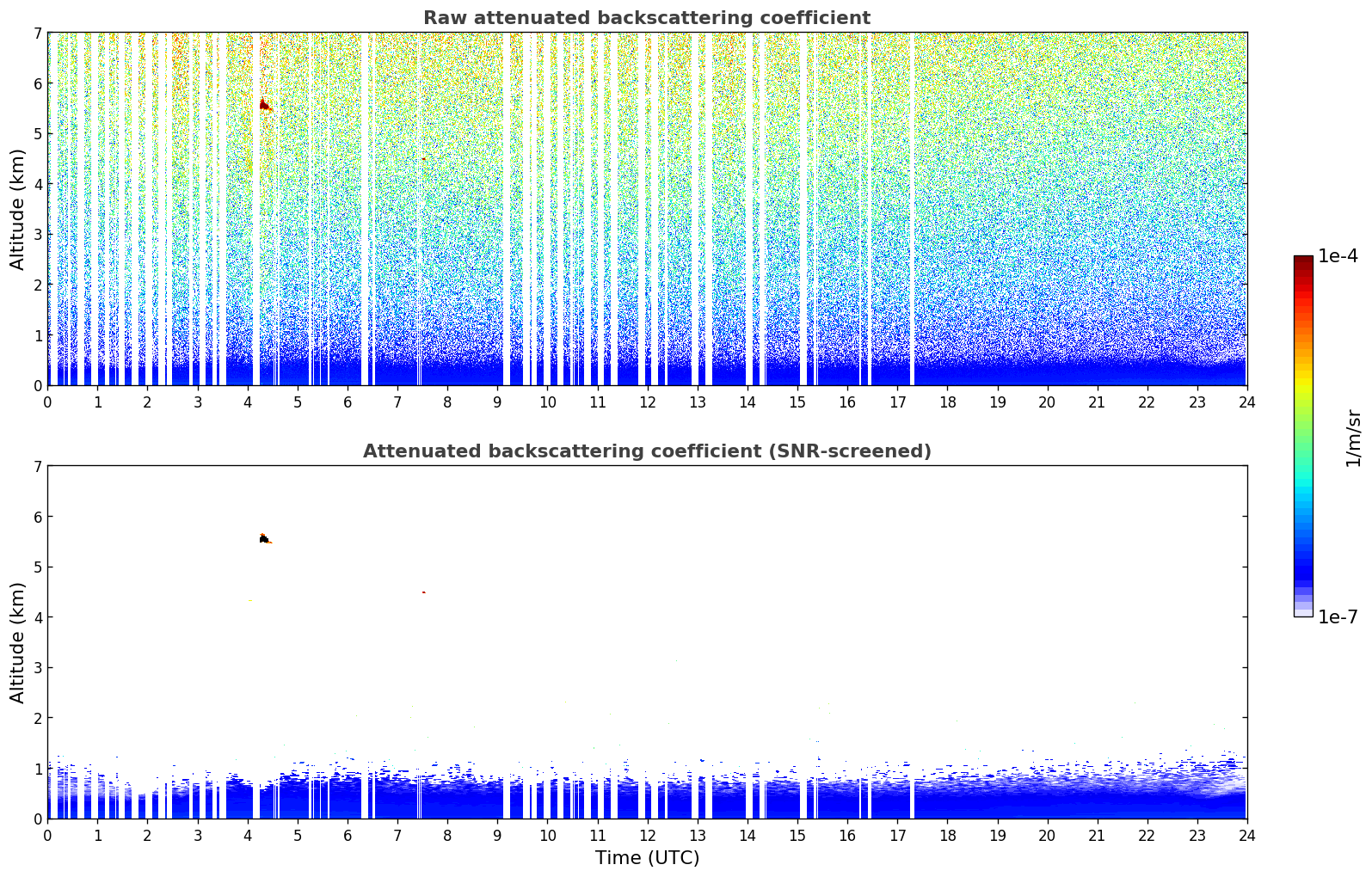Image resolution: width=1372 pixels, height=877 pixels.
Task: Pick the pale lavender bottom of the colorbar
Action: pos(1303,611)
